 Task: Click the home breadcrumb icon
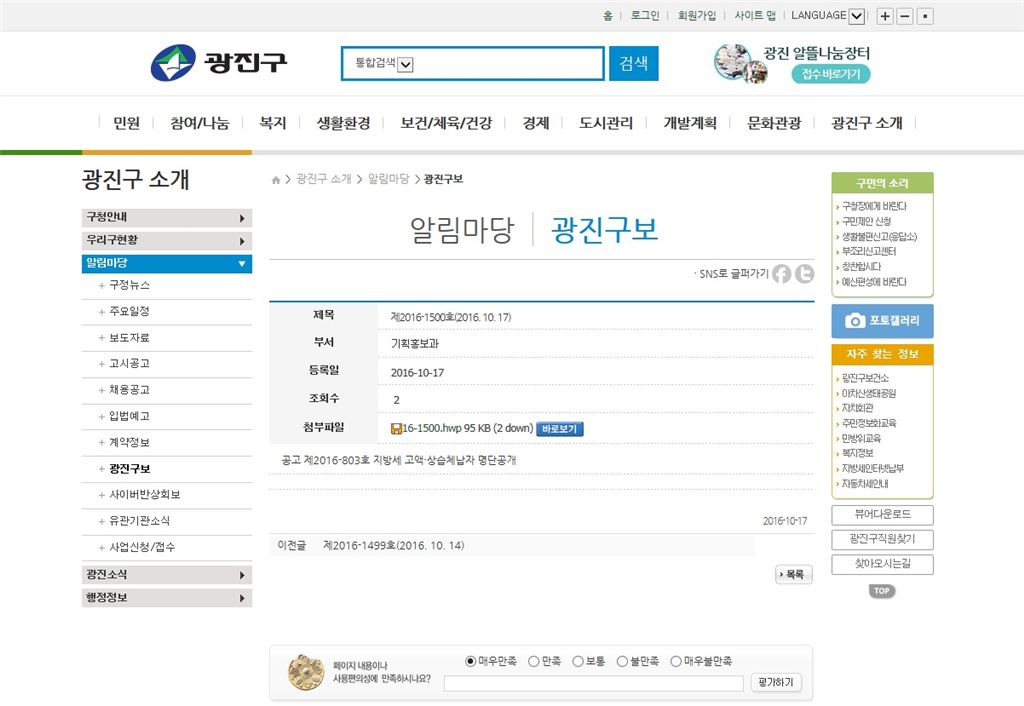[275, 179]
